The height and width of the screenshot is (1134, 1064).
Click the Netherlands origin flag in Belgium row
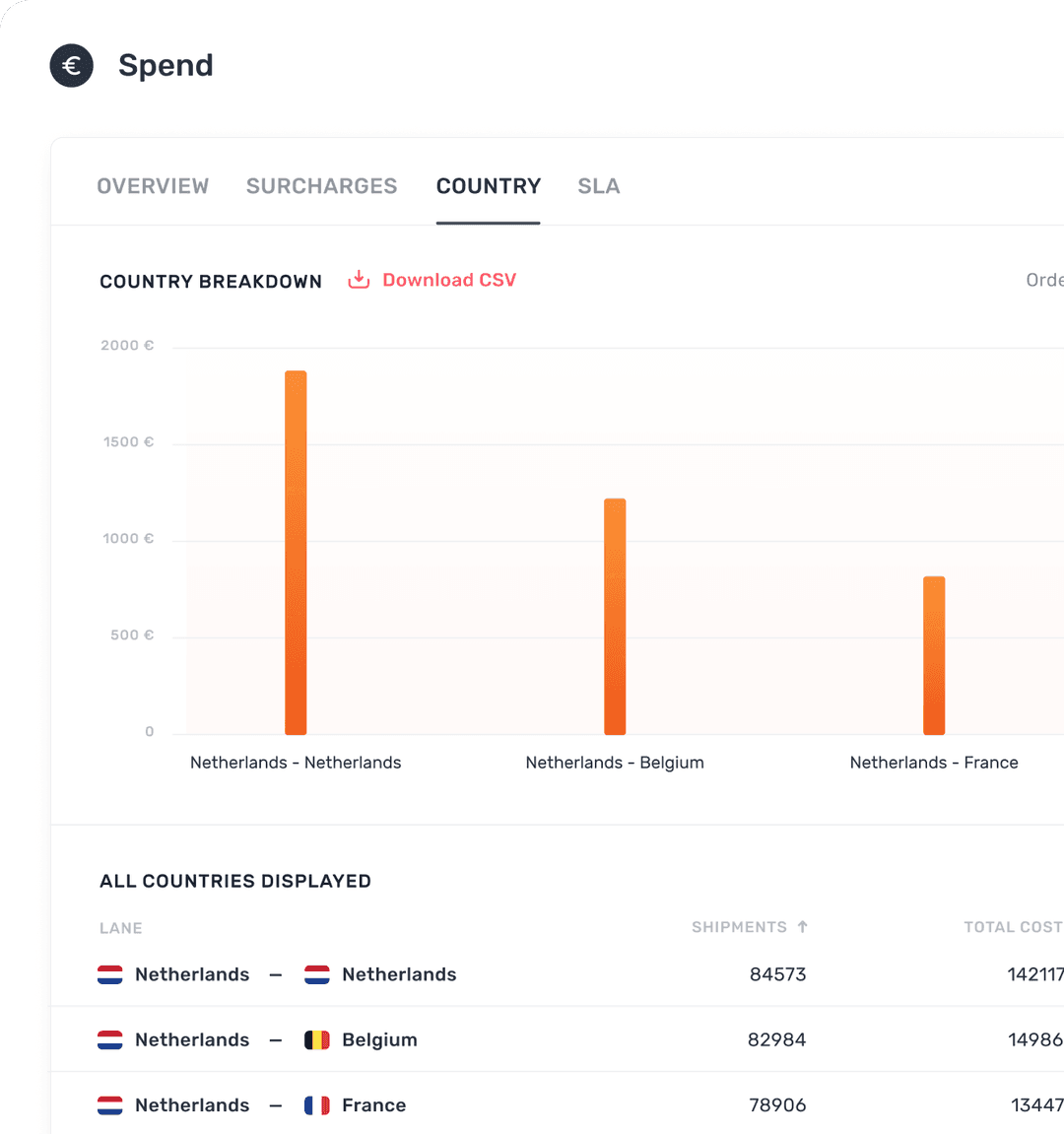click(110, 1039)
